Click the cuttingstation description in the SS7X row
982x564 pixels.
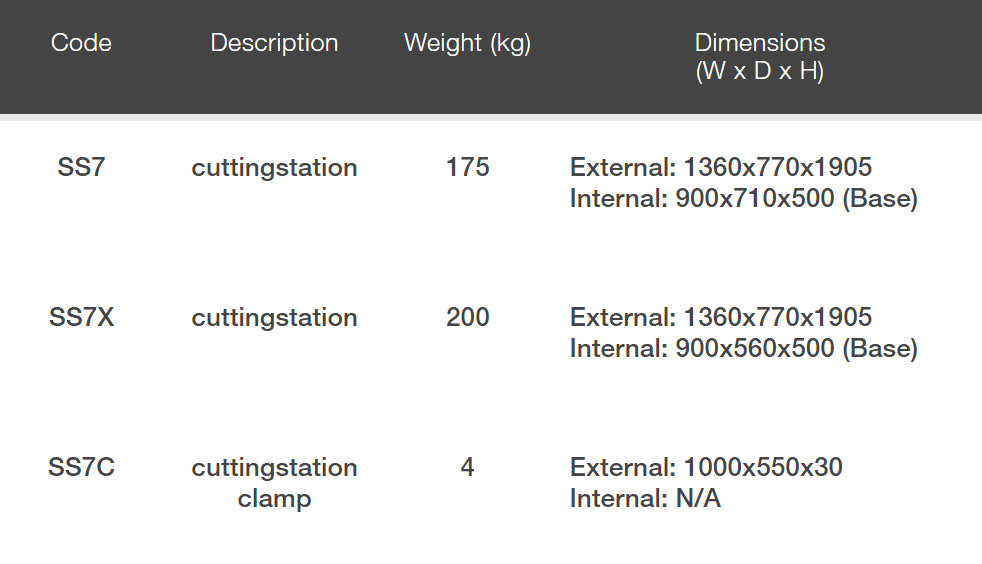pos(274,317)
